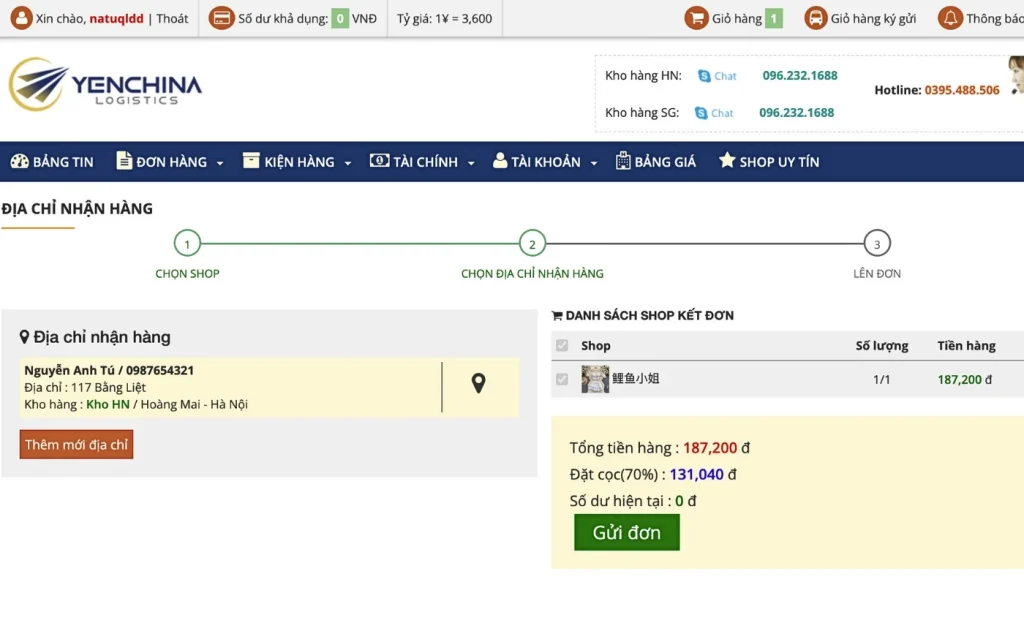Expand the ĐƠN HÀNG dropdown menu

coord(170,162)
